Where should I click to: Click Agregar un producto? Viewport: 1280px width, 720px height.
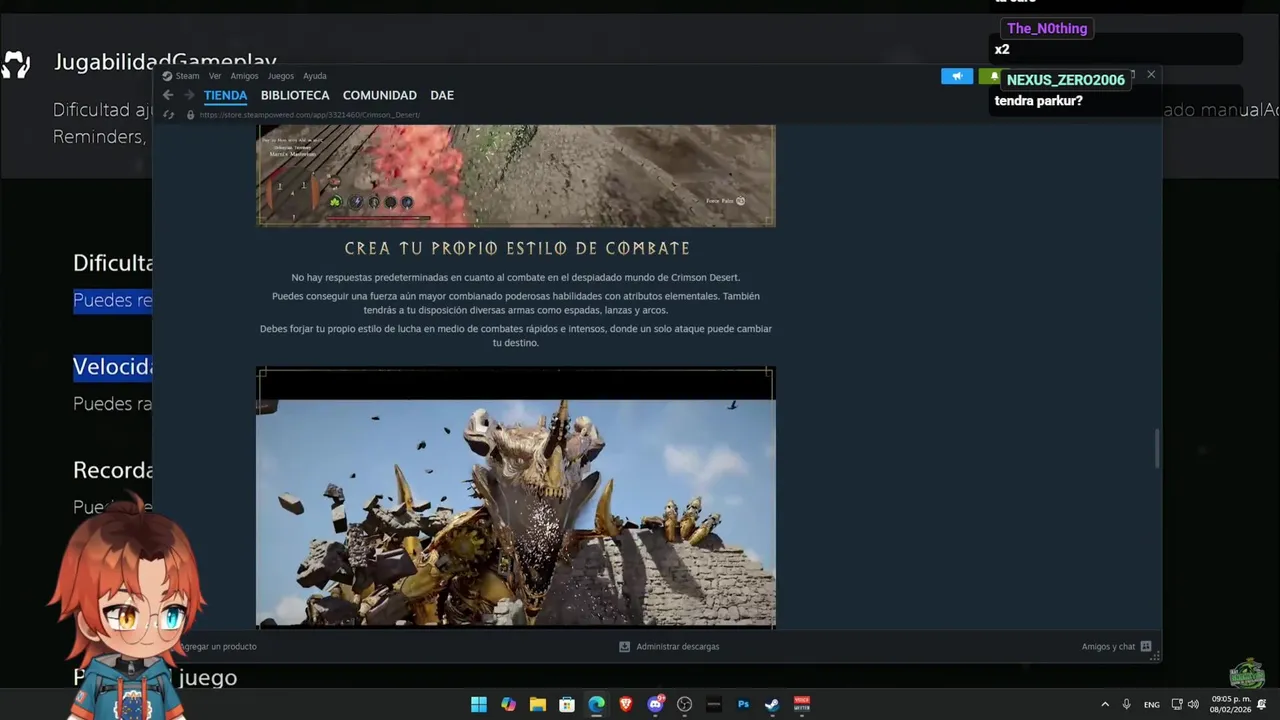(220, 646)
